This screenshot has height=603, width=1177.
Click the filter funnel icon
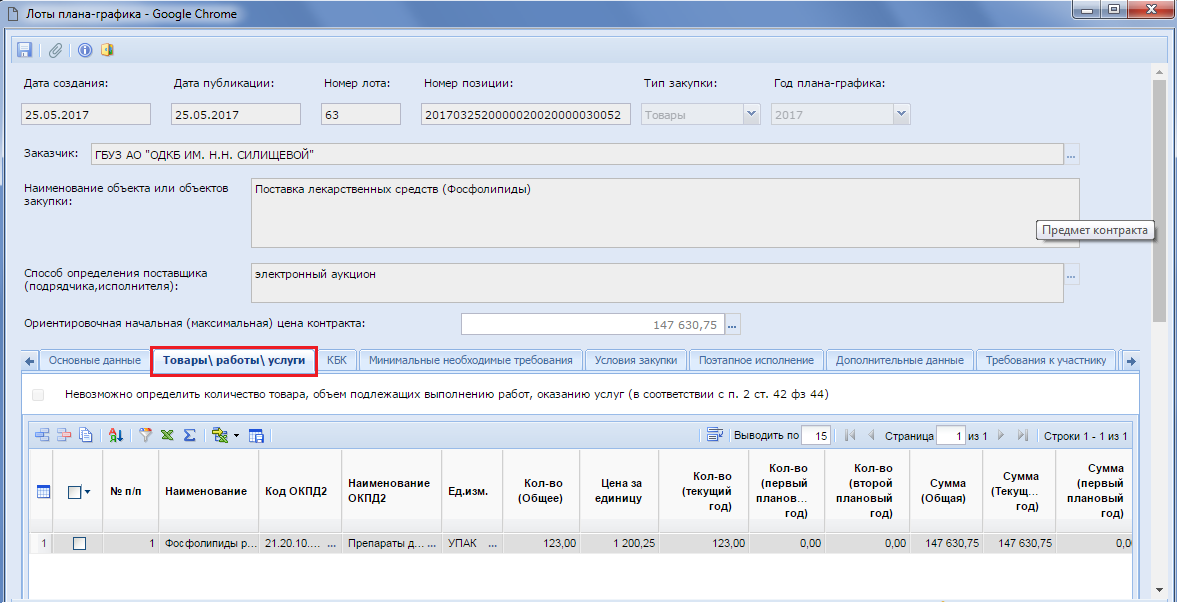[x=145, y=435]
